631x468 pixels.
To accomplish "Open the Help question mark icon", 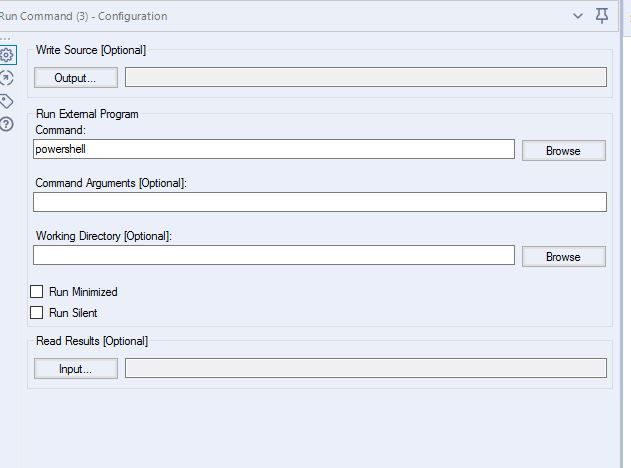I will [6, 124].
